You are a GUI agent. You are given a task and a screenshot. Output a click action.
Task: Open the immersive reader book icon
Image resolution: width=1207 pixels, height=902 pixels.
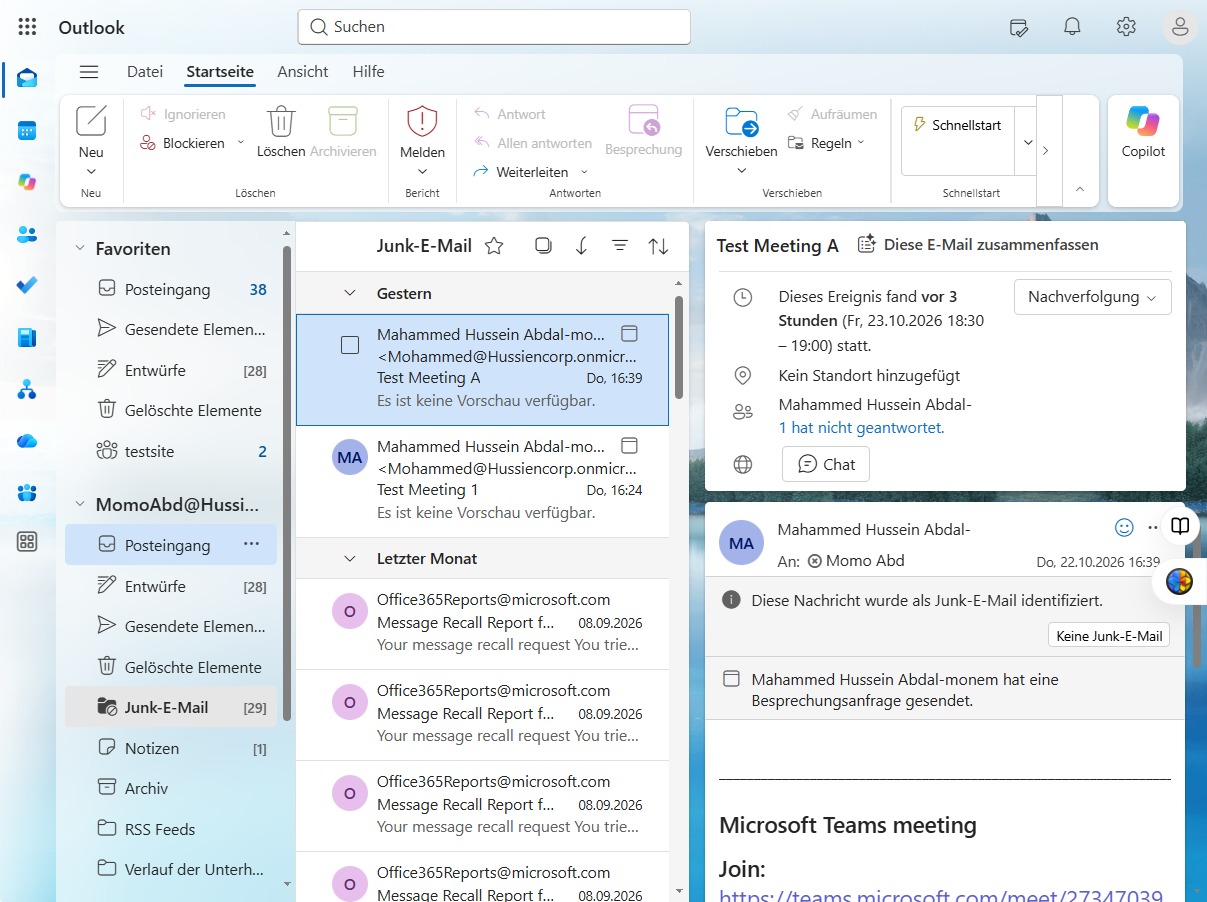click(x=1180, y=527)
